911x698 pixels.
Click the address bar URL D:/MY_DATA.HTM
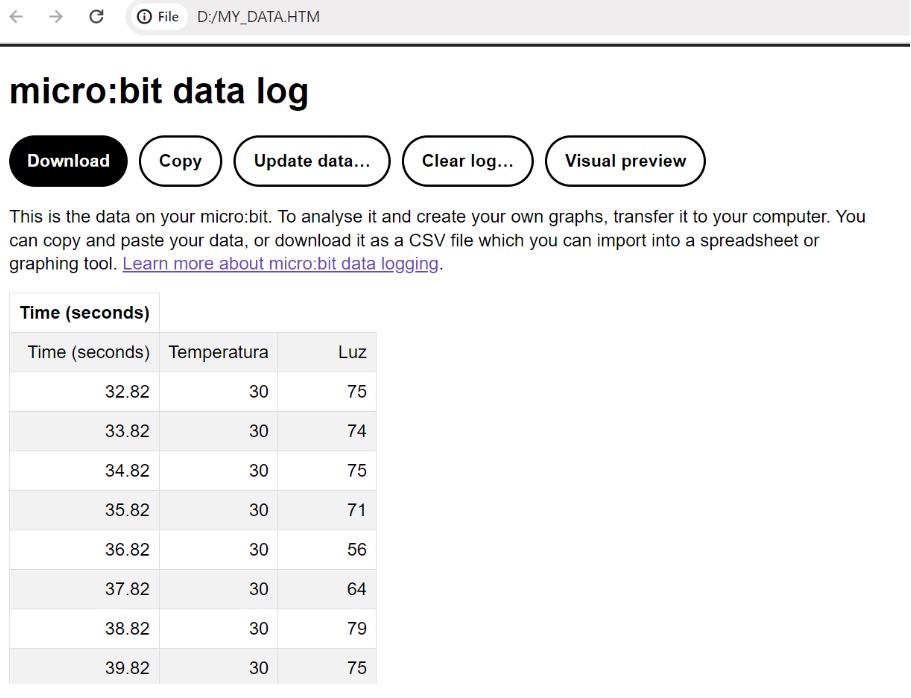[258, 17]
